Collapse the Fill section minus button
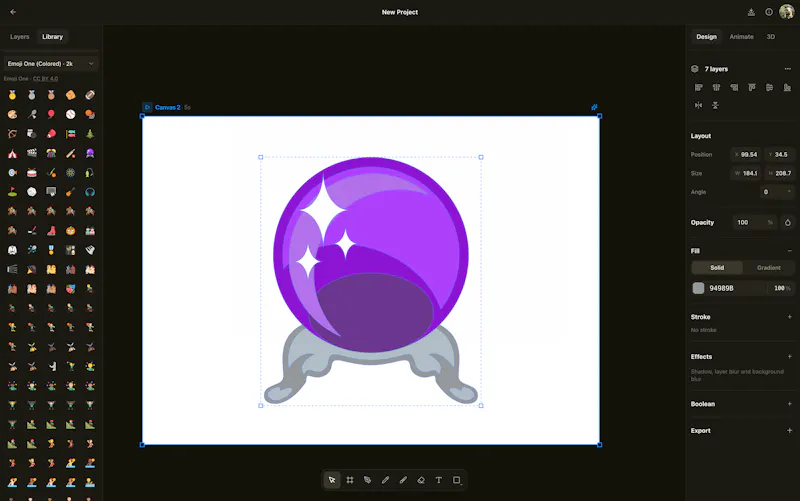800x501 pixels. coord(789,251)
